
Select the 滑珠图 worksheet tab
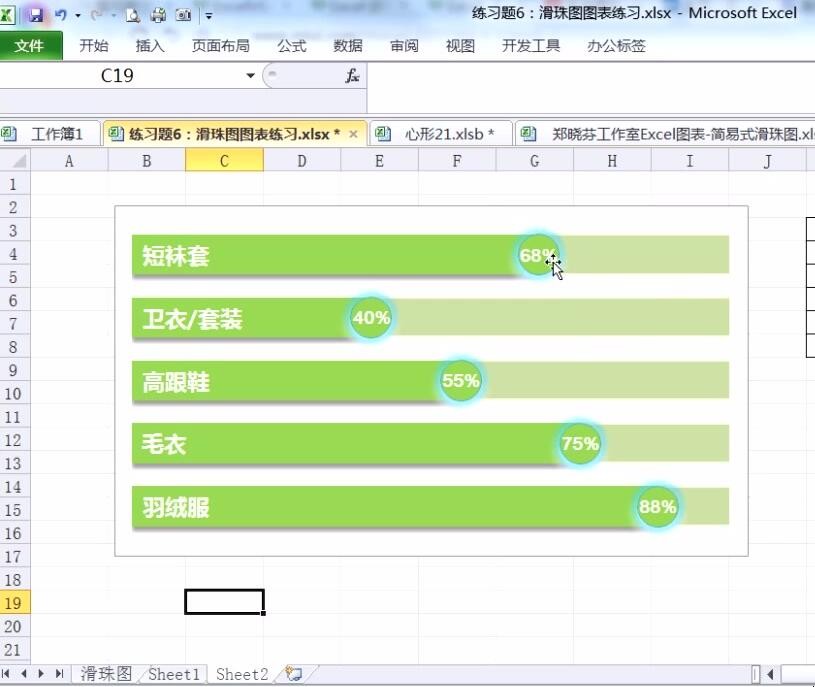[107, 674]
